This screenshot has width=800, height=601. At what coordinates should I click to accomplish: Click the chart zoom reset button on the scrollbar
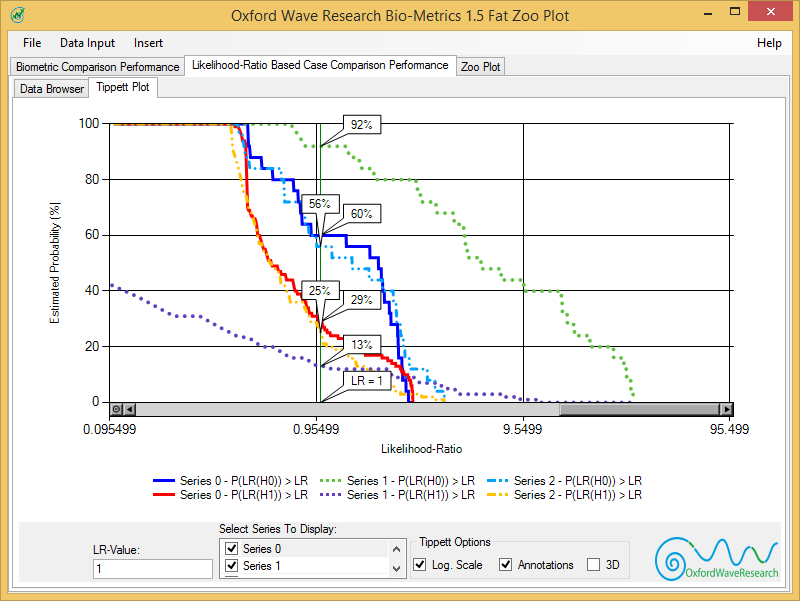[x=116, y=409]
